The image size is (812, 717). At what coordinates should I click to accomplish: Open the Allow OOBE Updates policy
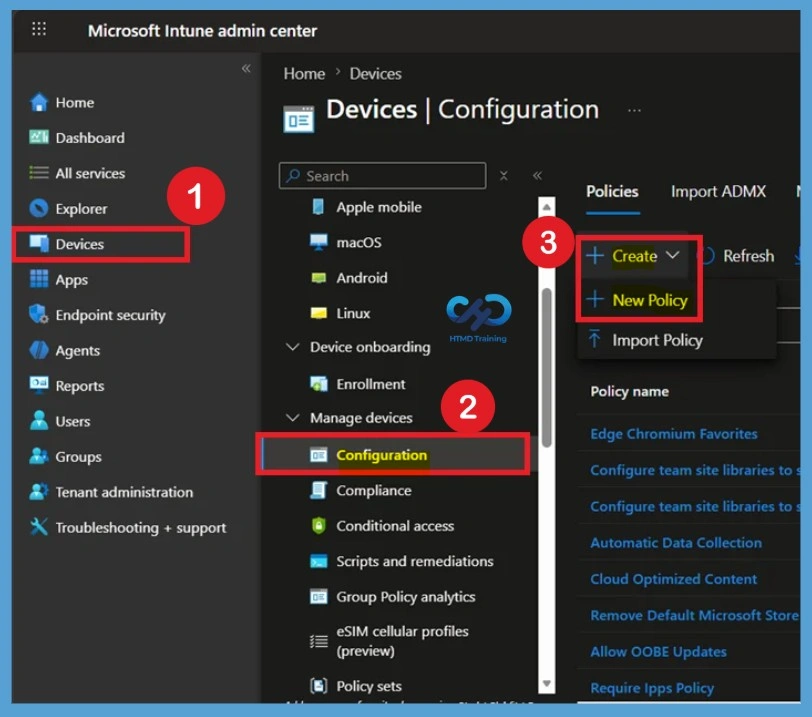coord(658,651)
